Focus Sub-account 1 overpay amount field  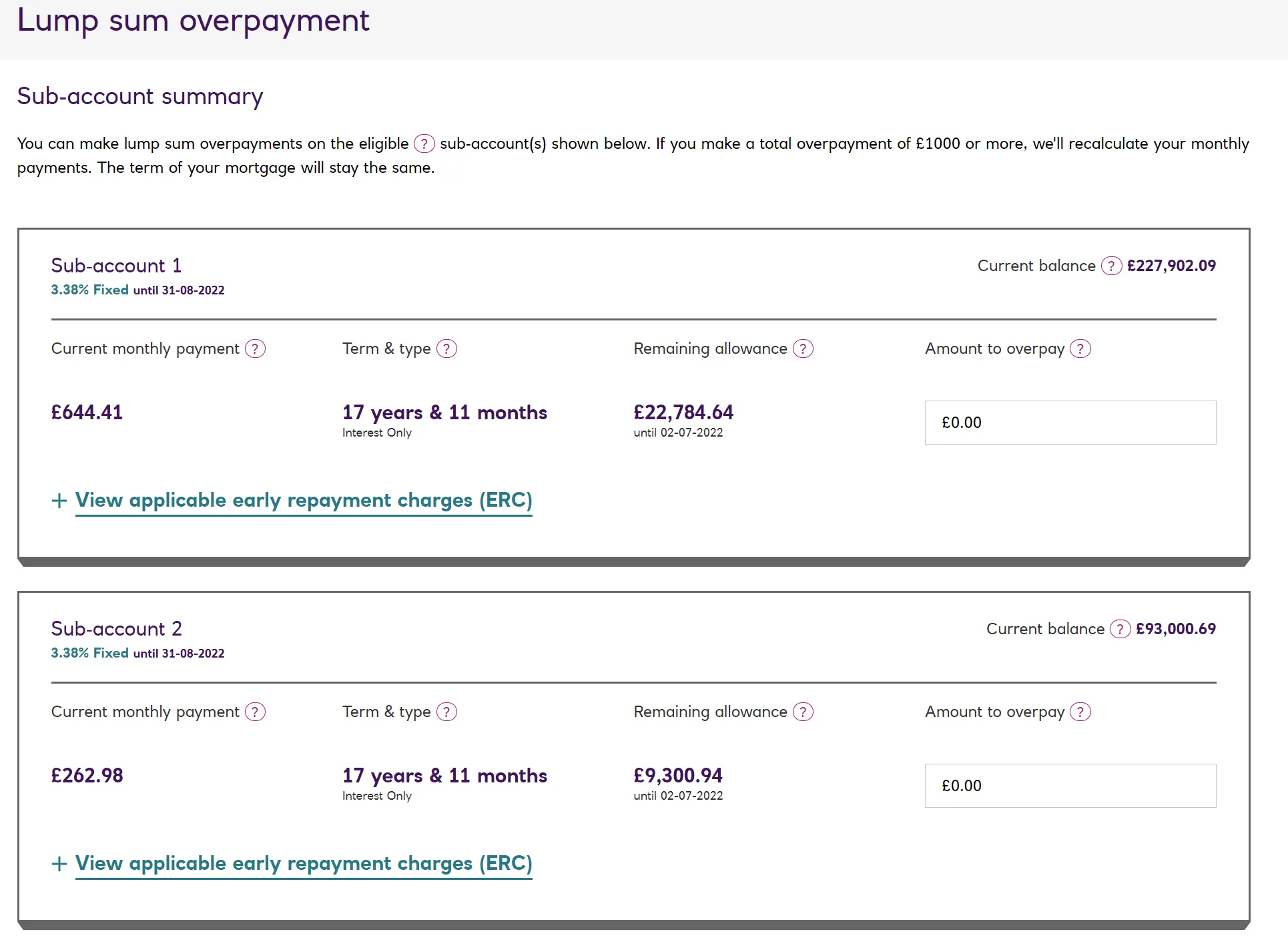(x=1070, y=423)
